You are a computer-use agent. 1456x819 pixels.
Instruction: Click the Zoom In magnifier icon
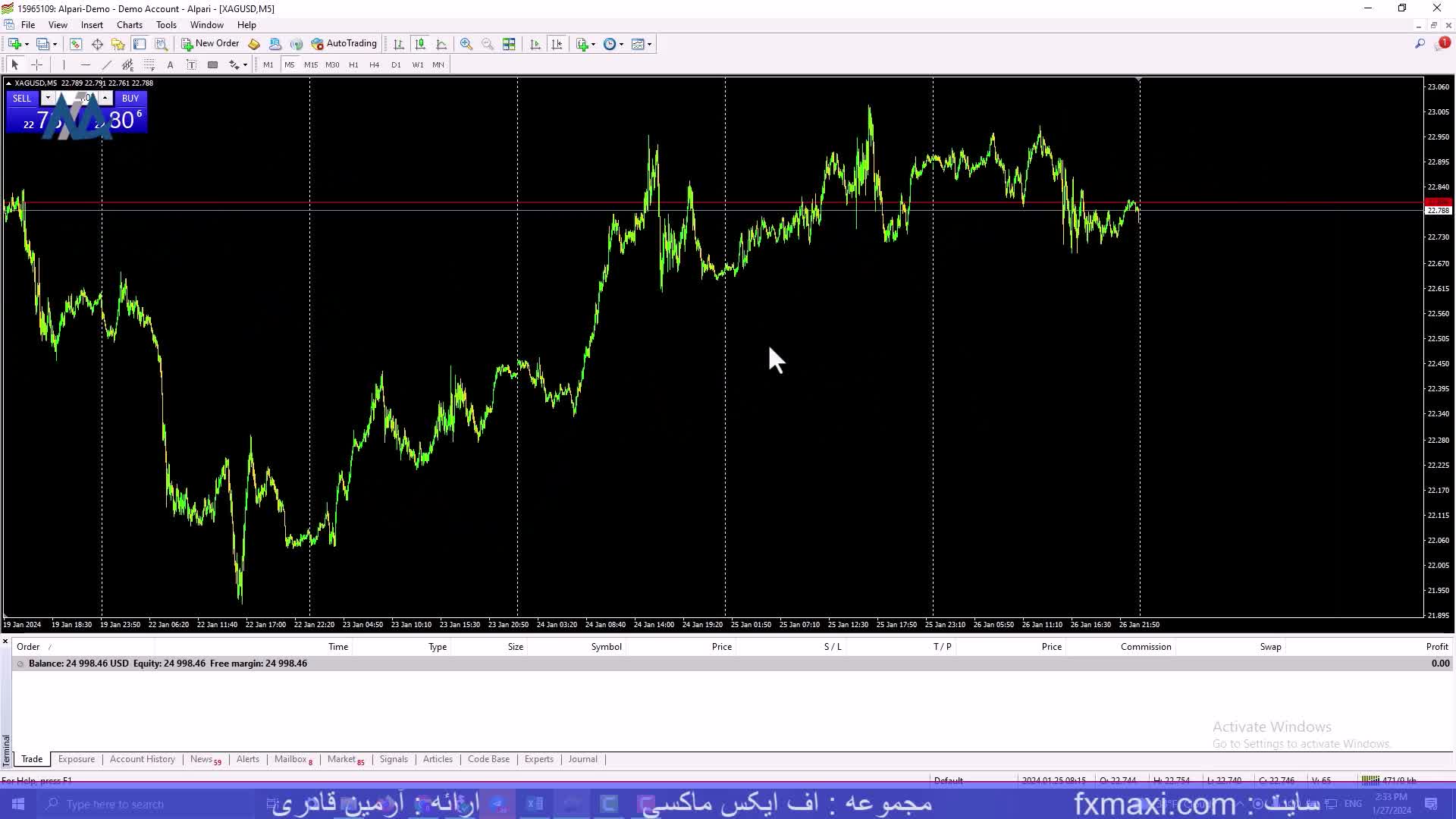[x=466, y=44]
